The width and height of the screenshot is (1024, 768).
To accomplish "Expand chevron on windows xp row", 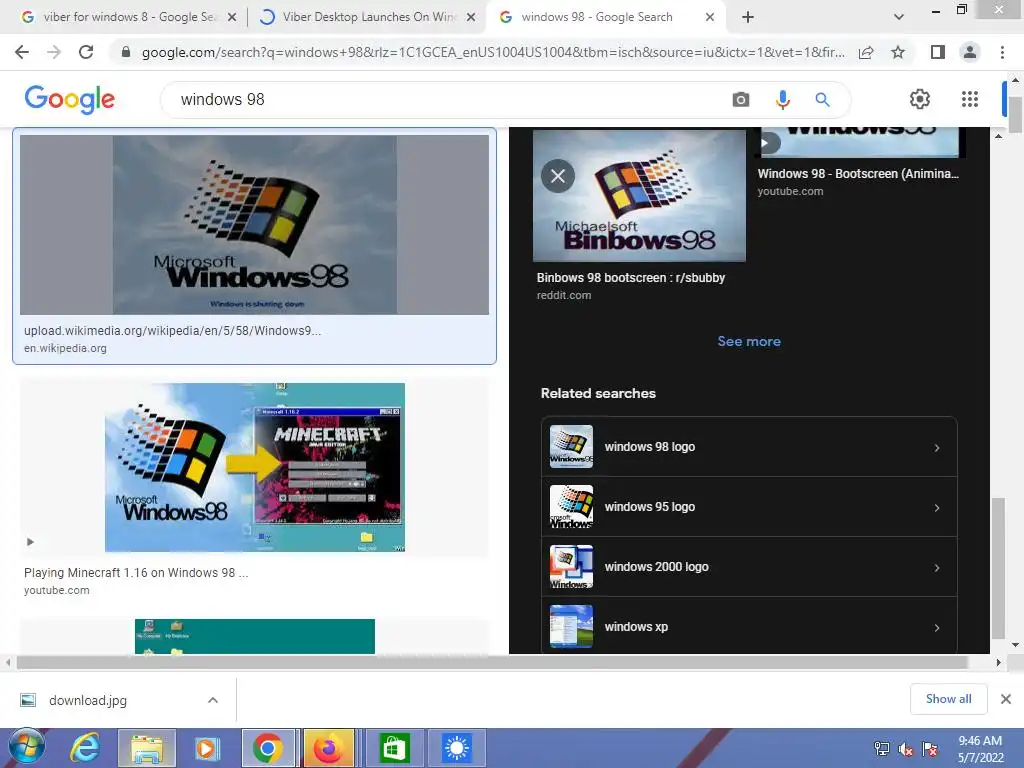I will tap(936, 628).
